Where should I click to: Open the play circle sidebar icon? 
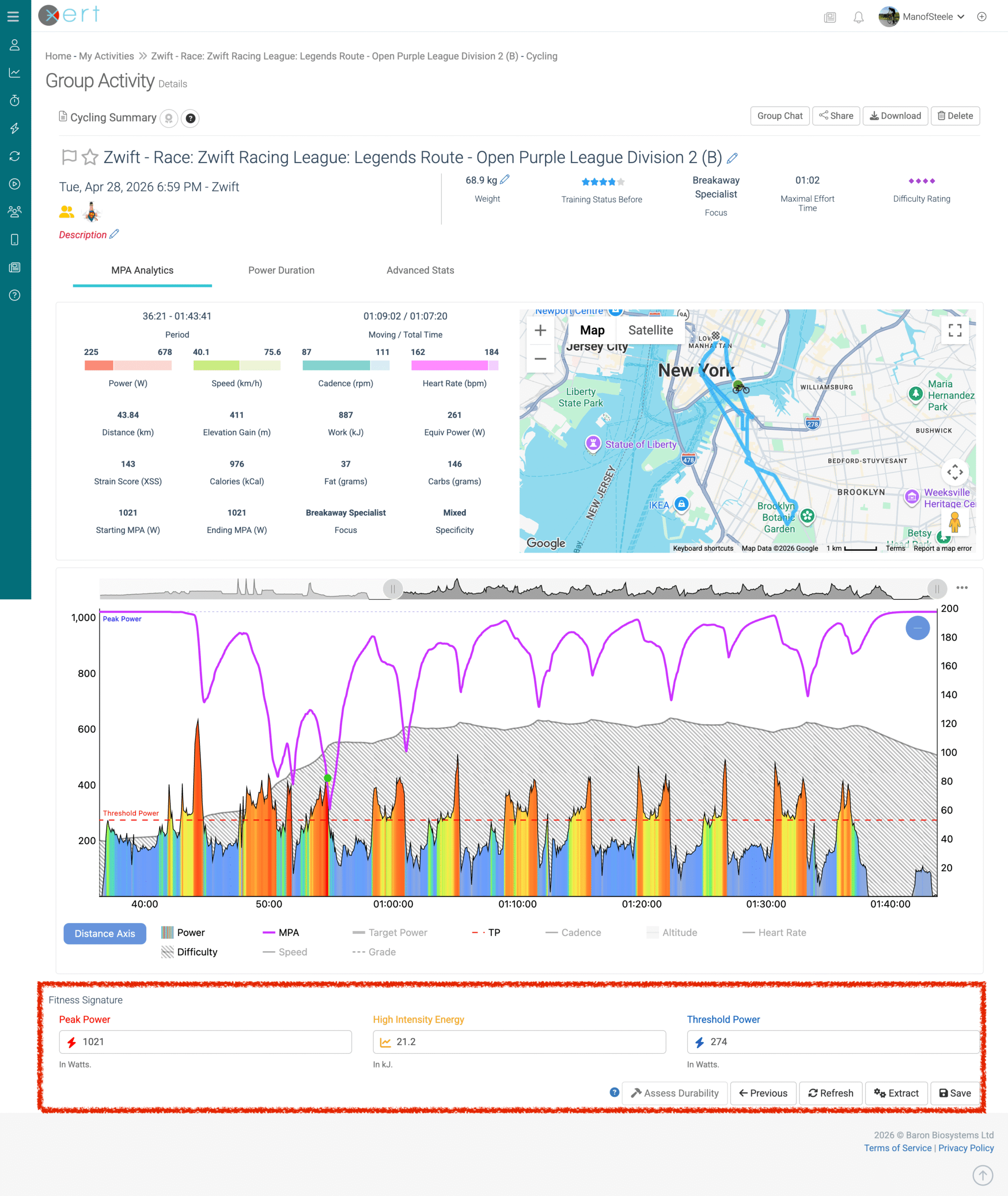pos(15,184)
